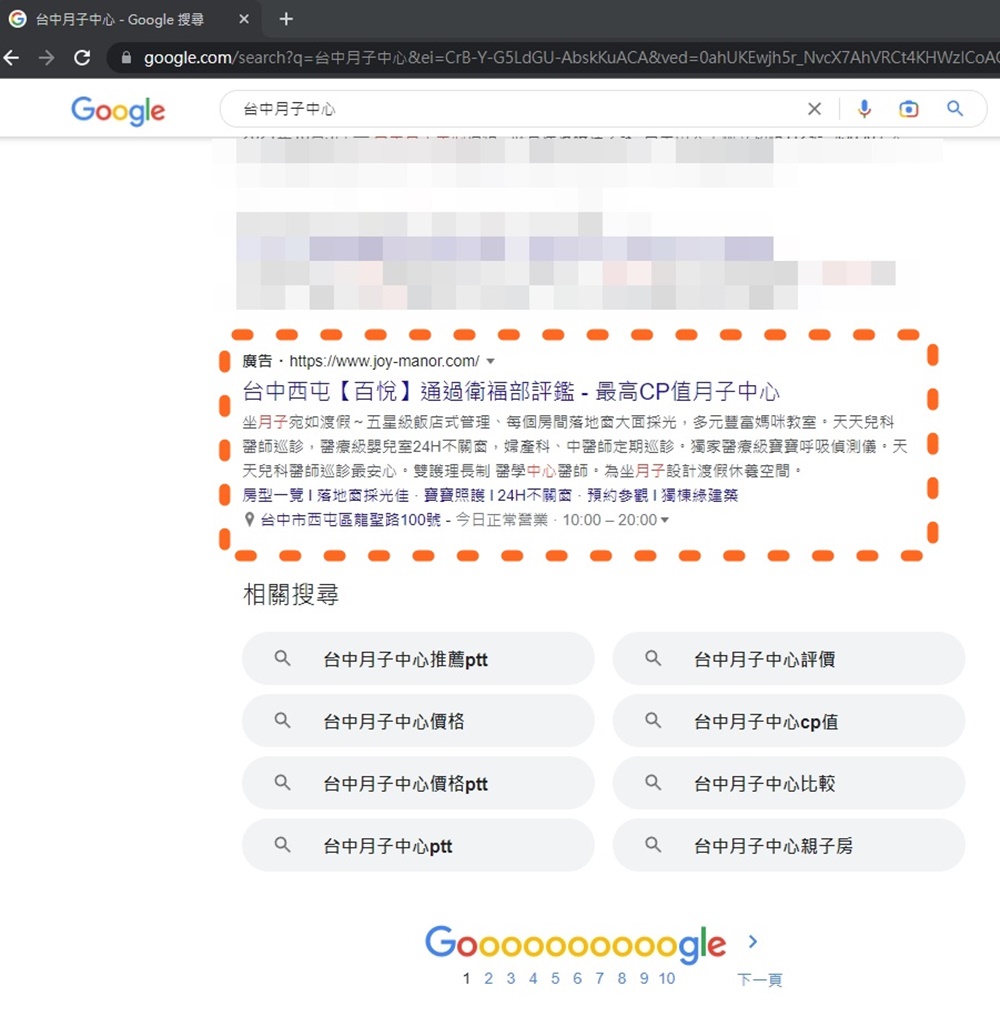This screenshot has height=1016, width=1000.
Task: Open a new tab with the plus icon
Action: [286, 19]
